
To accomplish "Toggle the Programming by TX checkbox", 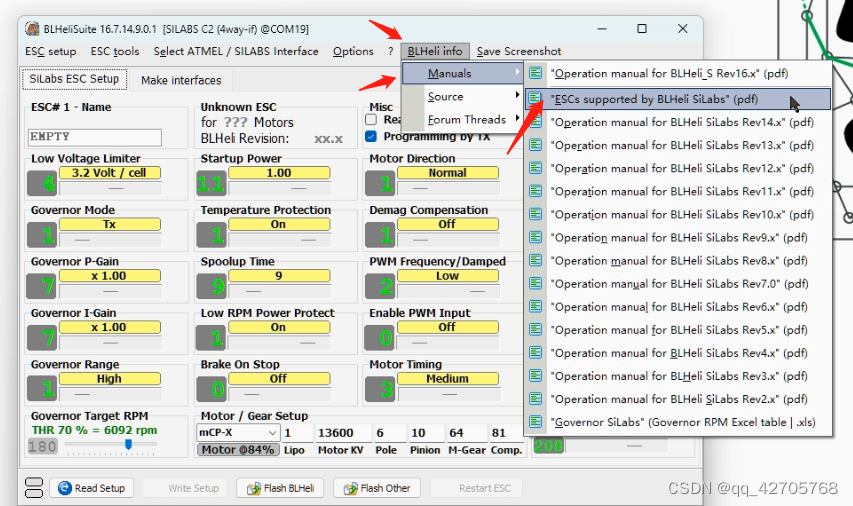I will [371, 136].
